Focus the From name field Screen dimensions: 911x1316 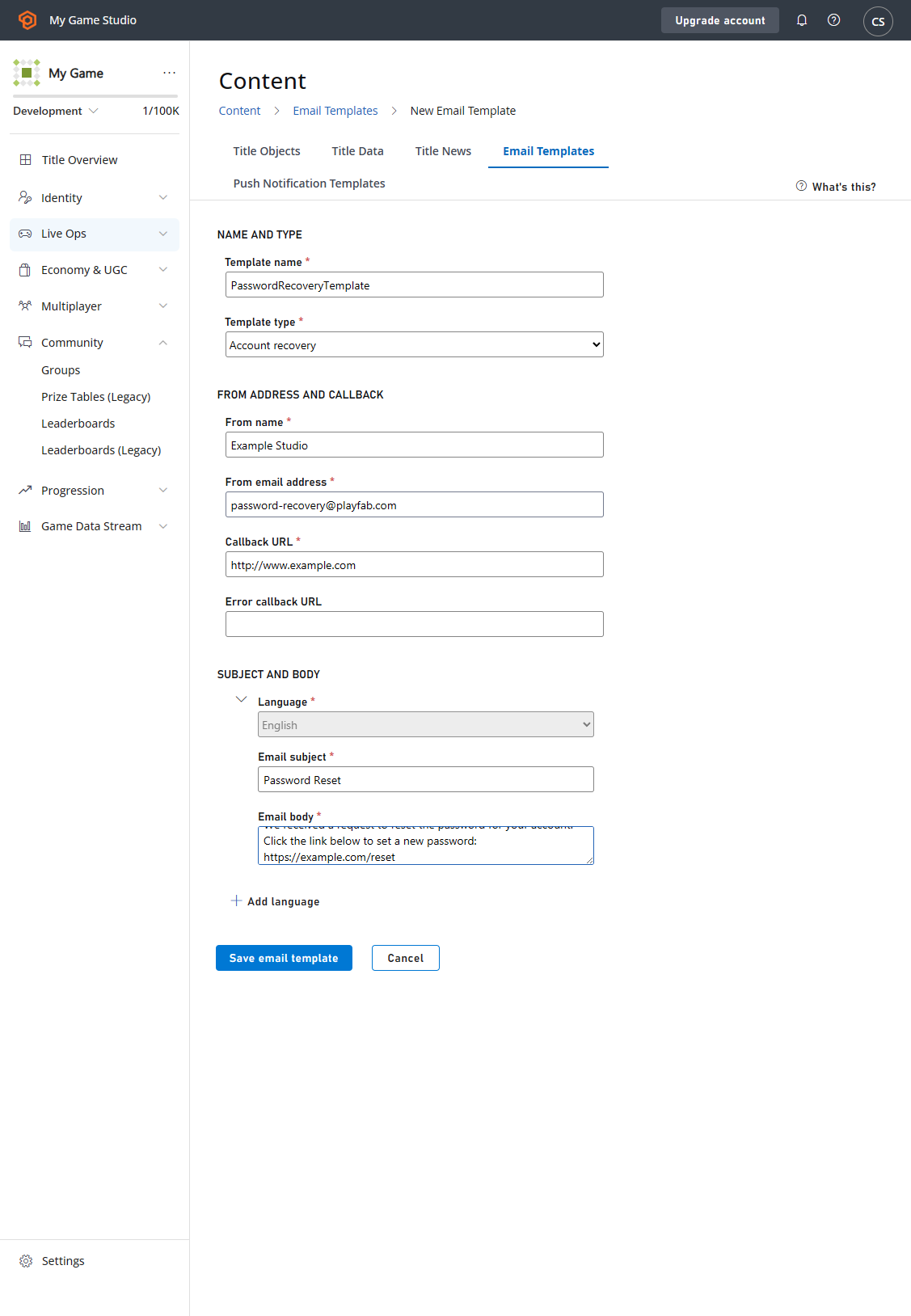point(414,445)
